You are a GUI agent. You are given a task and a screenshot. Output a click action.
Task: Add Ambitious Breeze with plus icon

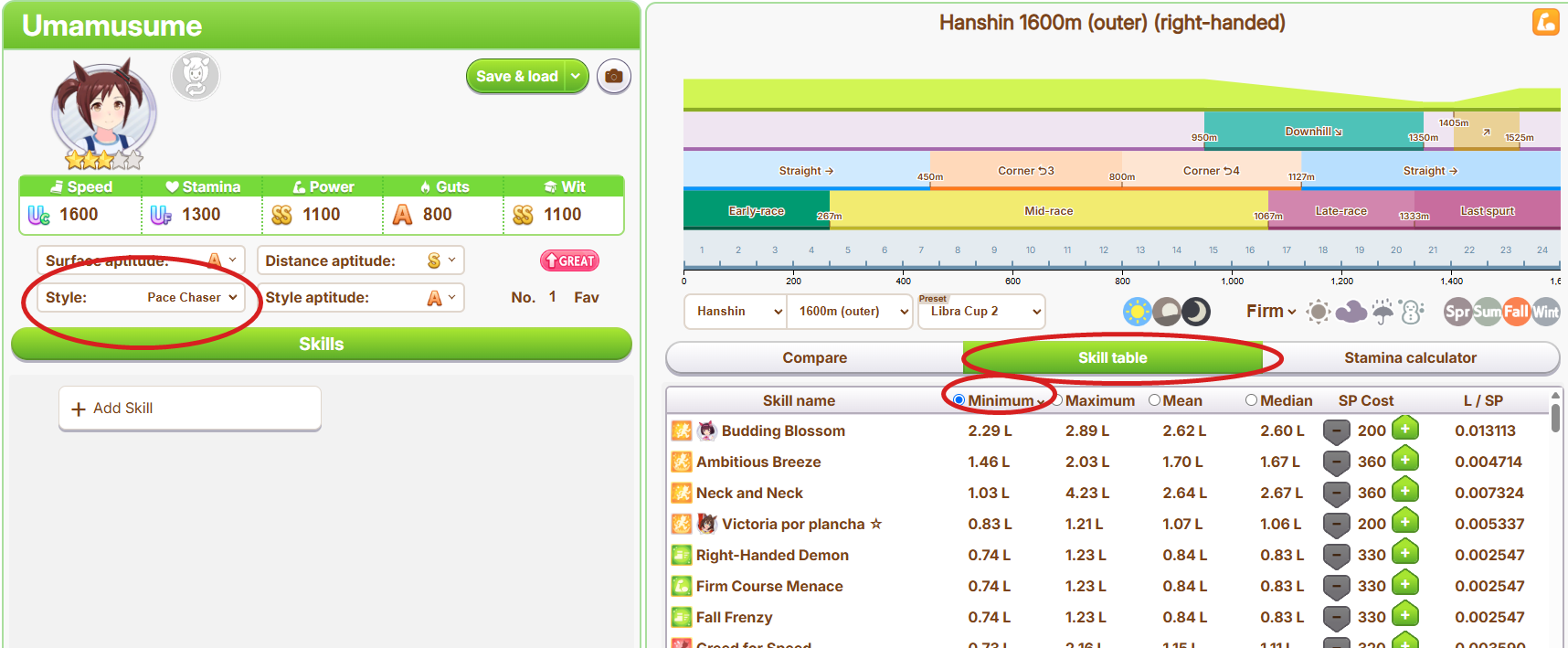tap(1405, 460)
